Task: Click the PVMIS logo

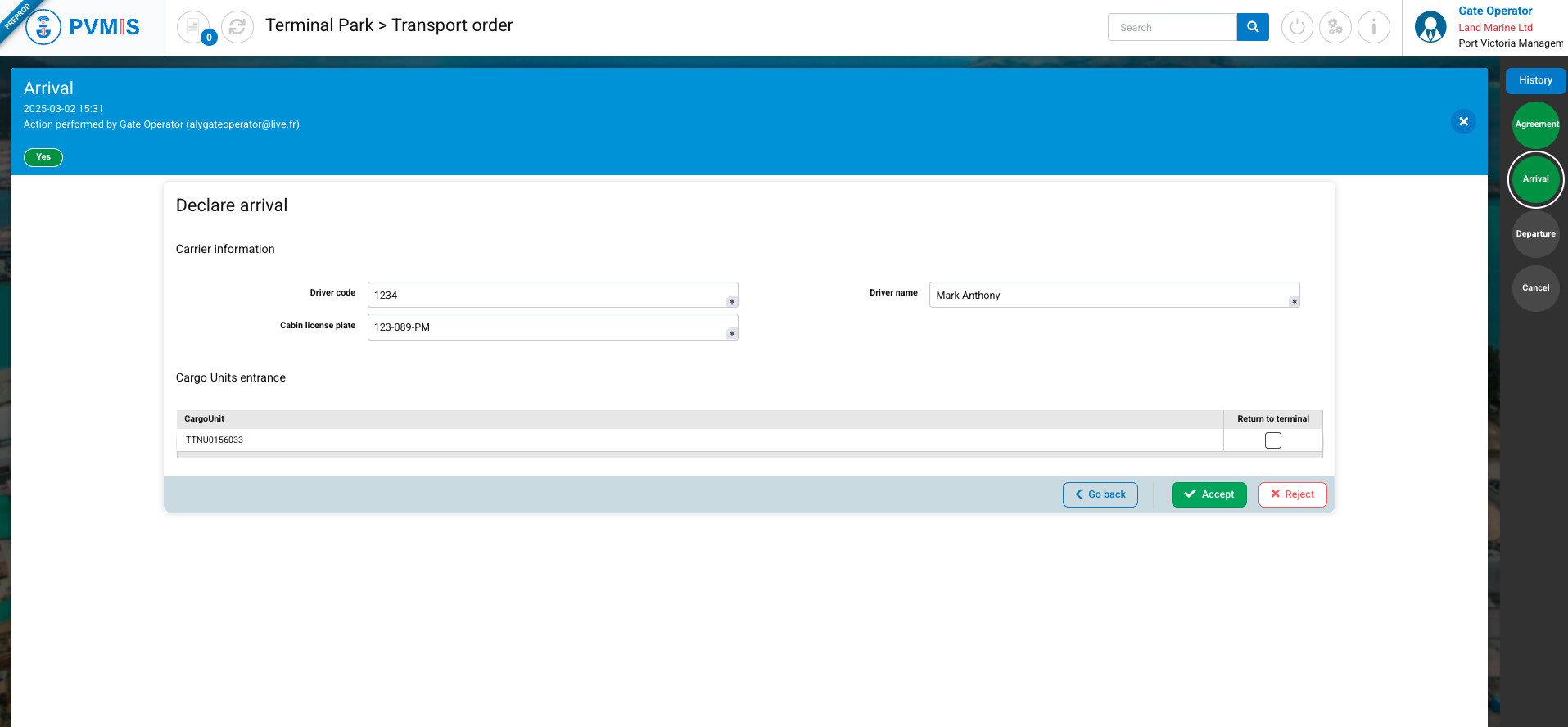Action: (x=83, y=27)
